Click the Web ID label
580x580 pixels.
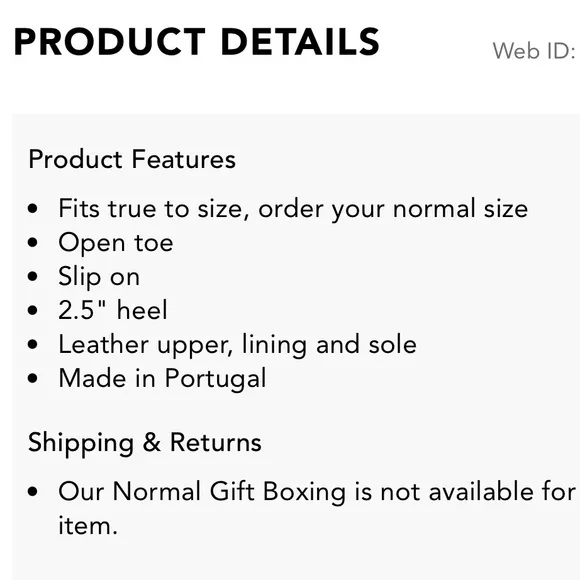pyautogui.click(x=534, y=51)
